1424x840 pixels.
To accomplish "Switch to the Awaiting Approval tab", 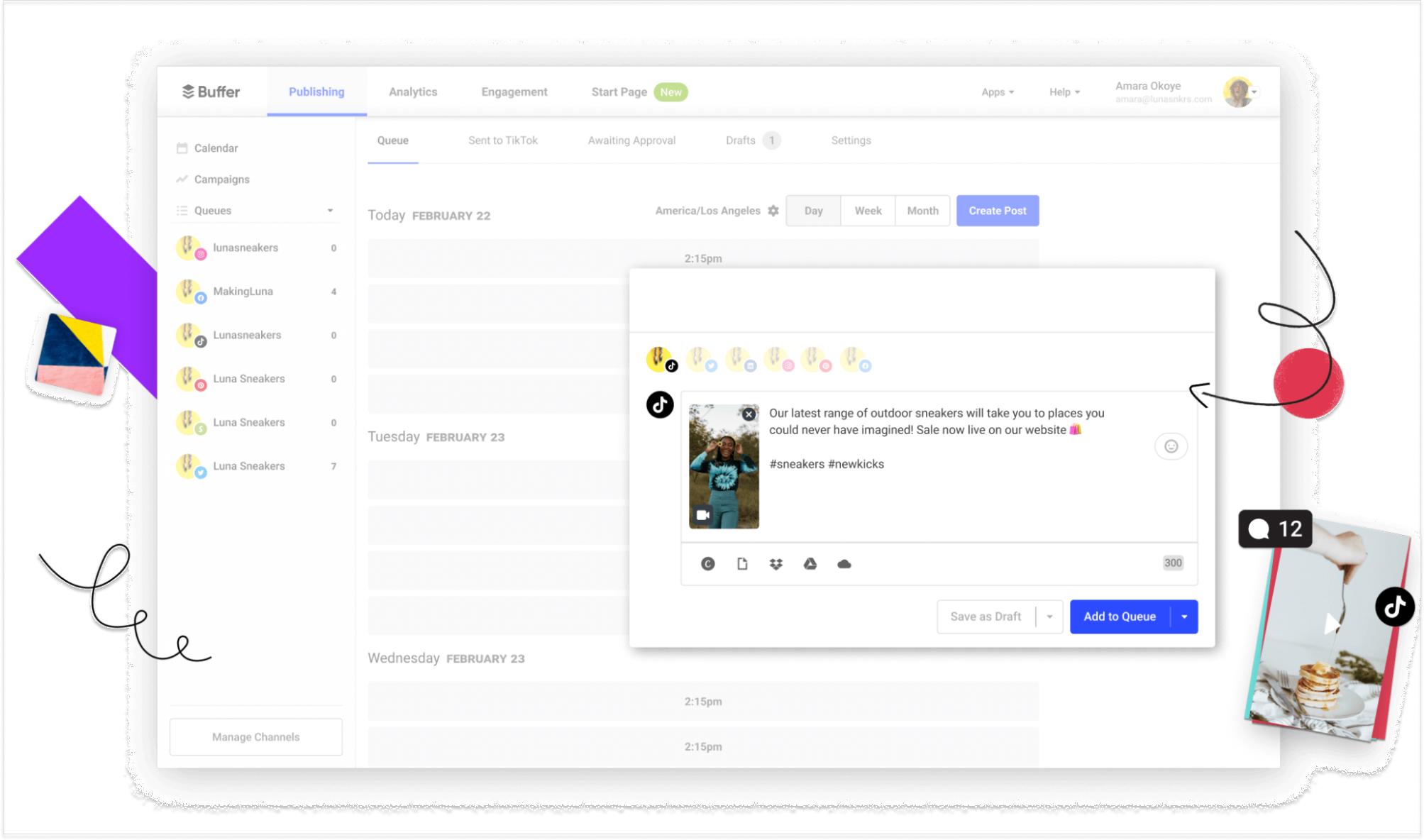I will (631, 140).
